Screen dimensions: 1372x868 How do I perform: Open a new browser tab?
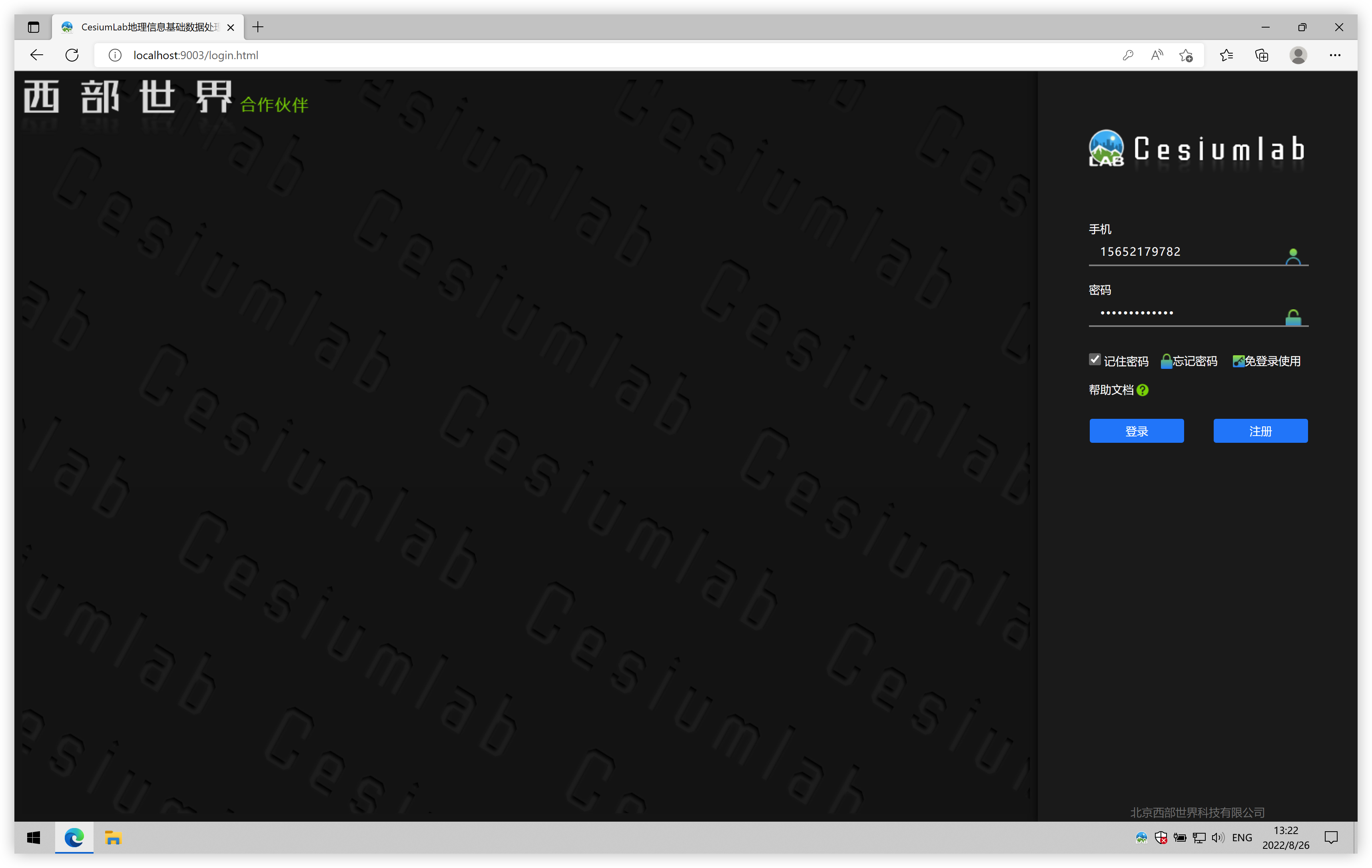coord(258,27)
